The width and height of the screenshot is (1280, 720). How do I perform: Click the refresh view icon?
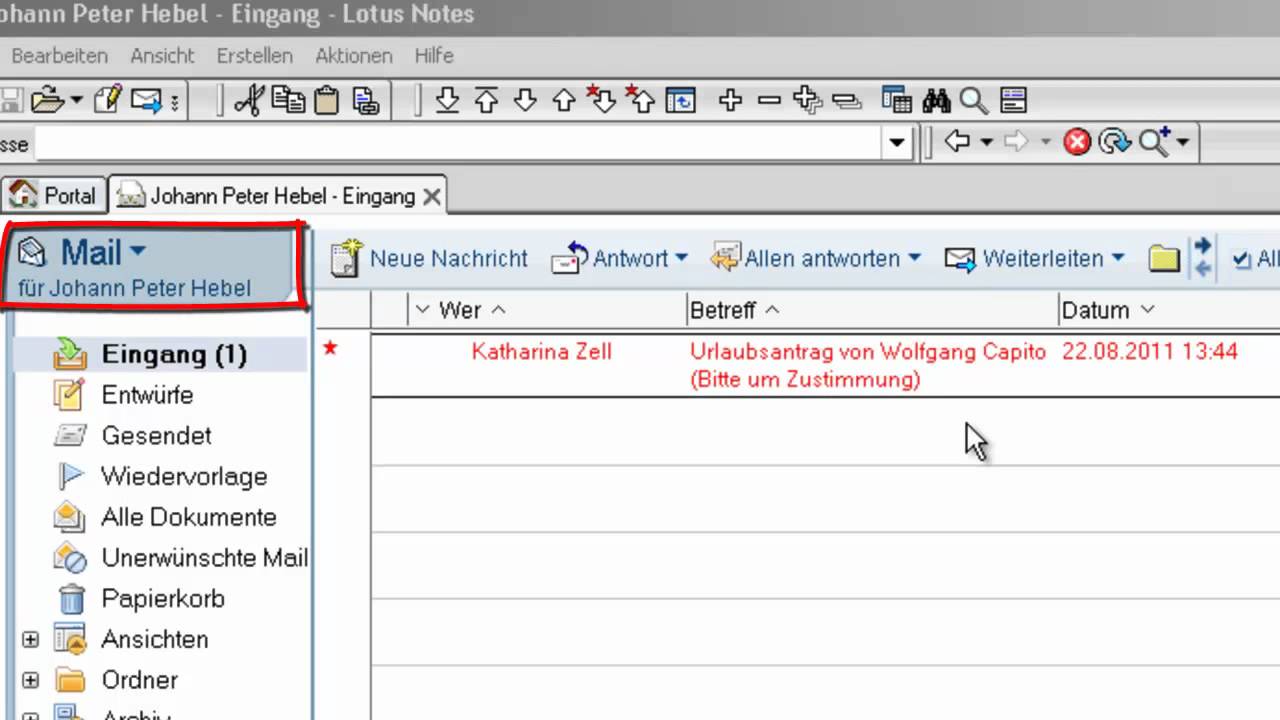click(x=681, y=100)
